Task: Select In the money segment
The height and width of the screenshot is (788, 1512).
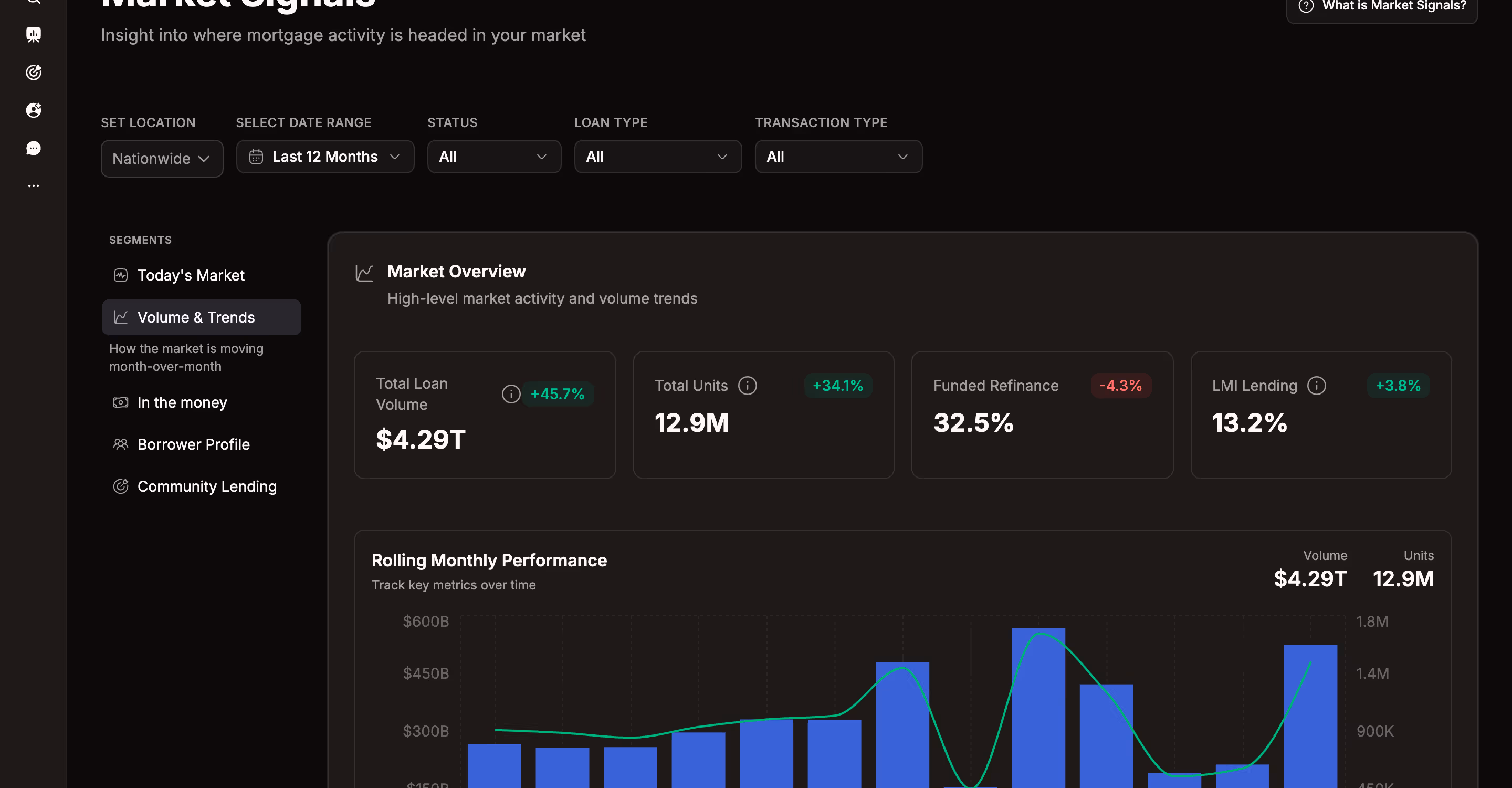Action: [201, 402]
